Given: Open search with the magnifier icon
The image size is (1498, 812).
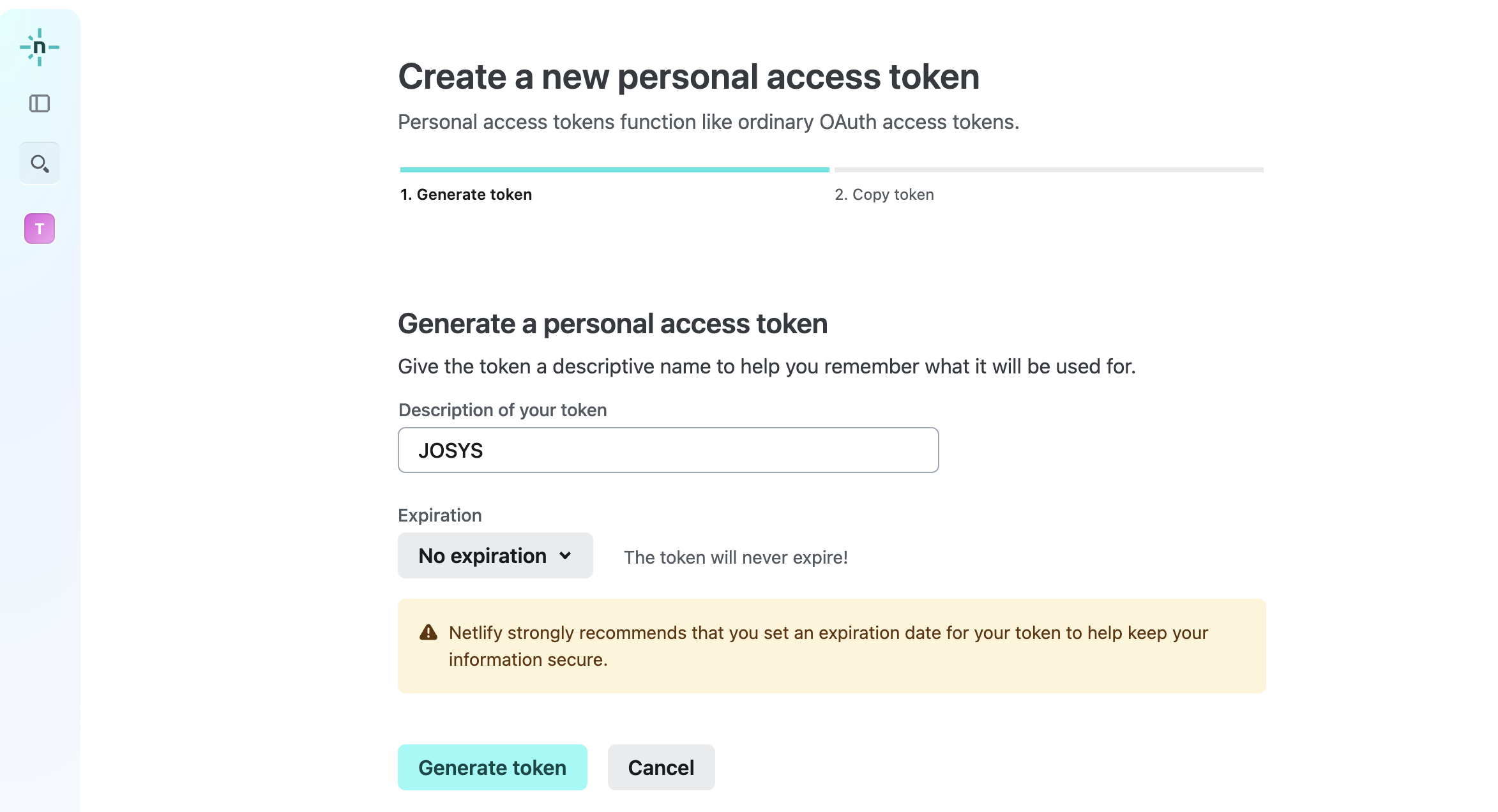Looking at the screenshot, I should (40, 163).
